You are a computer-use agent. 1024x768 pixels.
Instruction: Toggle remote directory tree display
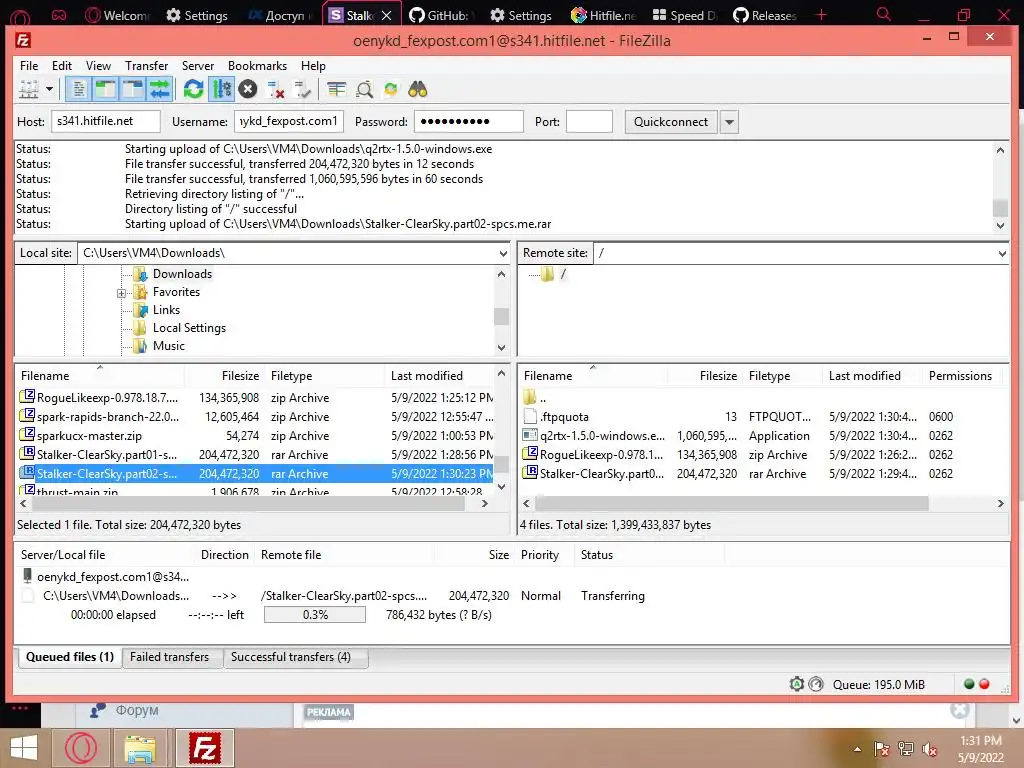(133, 89)
